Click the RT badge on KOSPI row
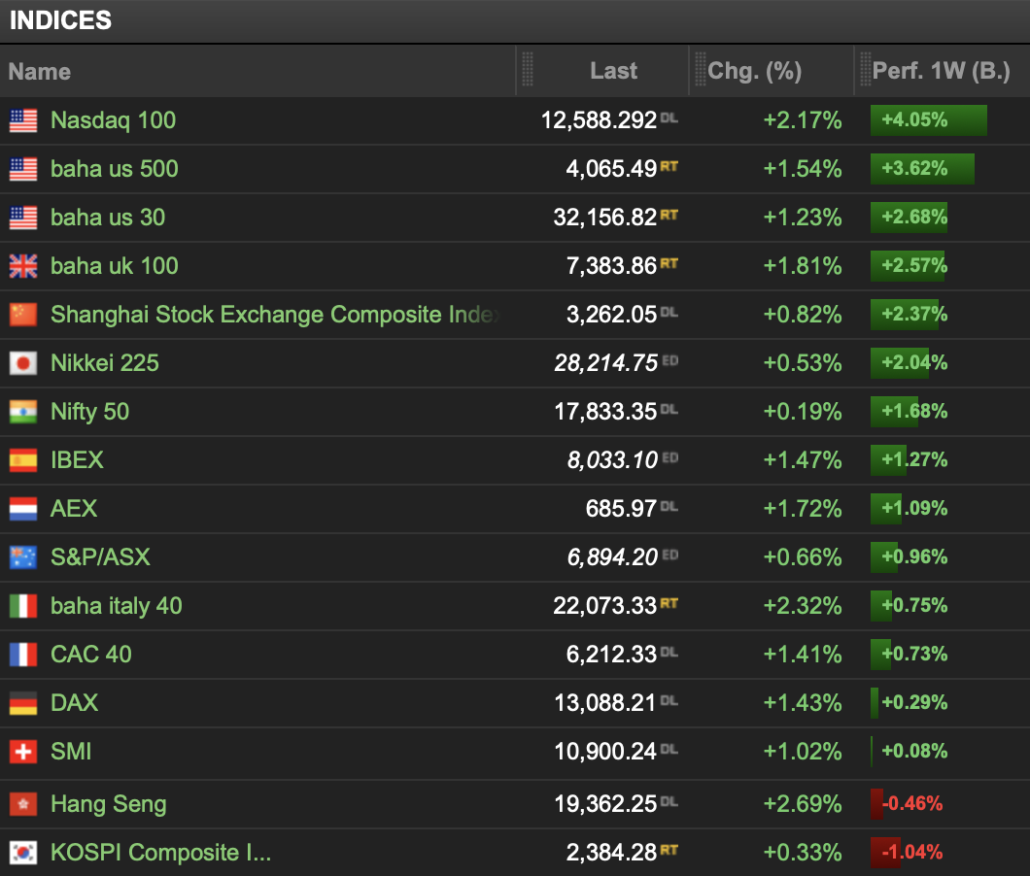Screen dimensions: 1030x876 click(x=669, y=850)
